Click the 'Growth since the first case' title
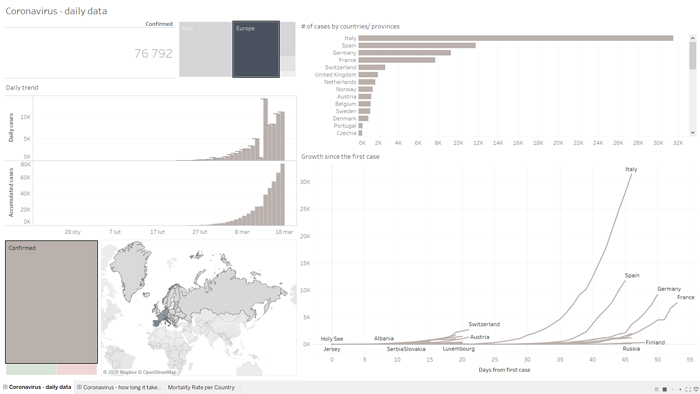The image size is (700, 394). [340, 157]
